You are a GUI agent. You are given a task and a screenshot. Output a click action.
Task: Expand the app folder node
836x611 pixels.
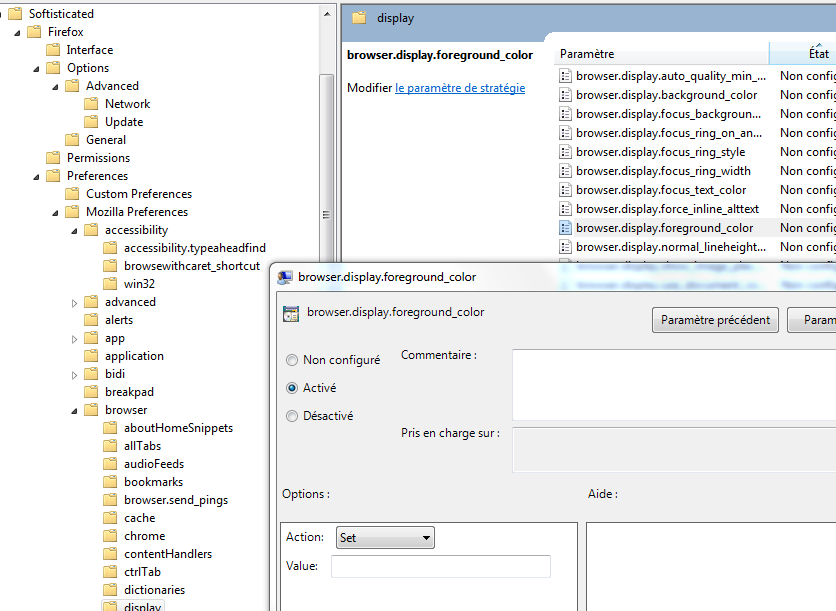click(74, 339)
